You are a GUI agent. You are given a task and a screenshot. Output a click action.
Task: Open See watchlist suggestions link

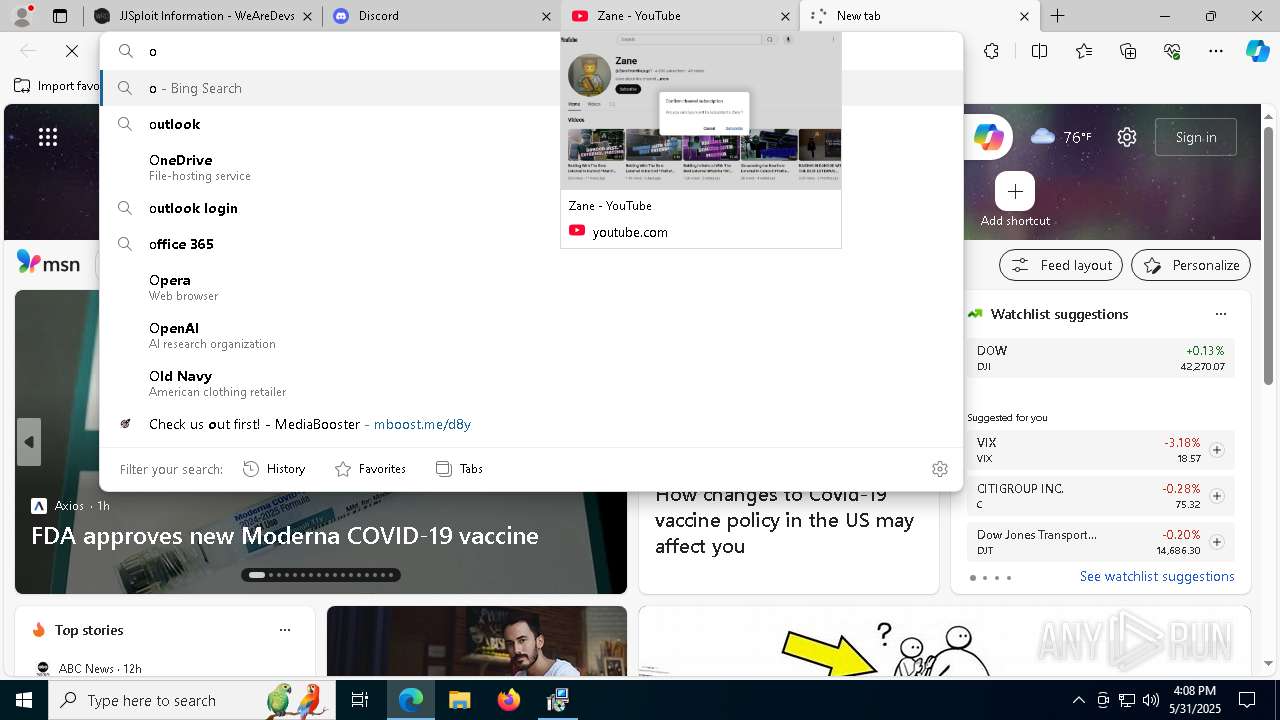(1157, 576)
